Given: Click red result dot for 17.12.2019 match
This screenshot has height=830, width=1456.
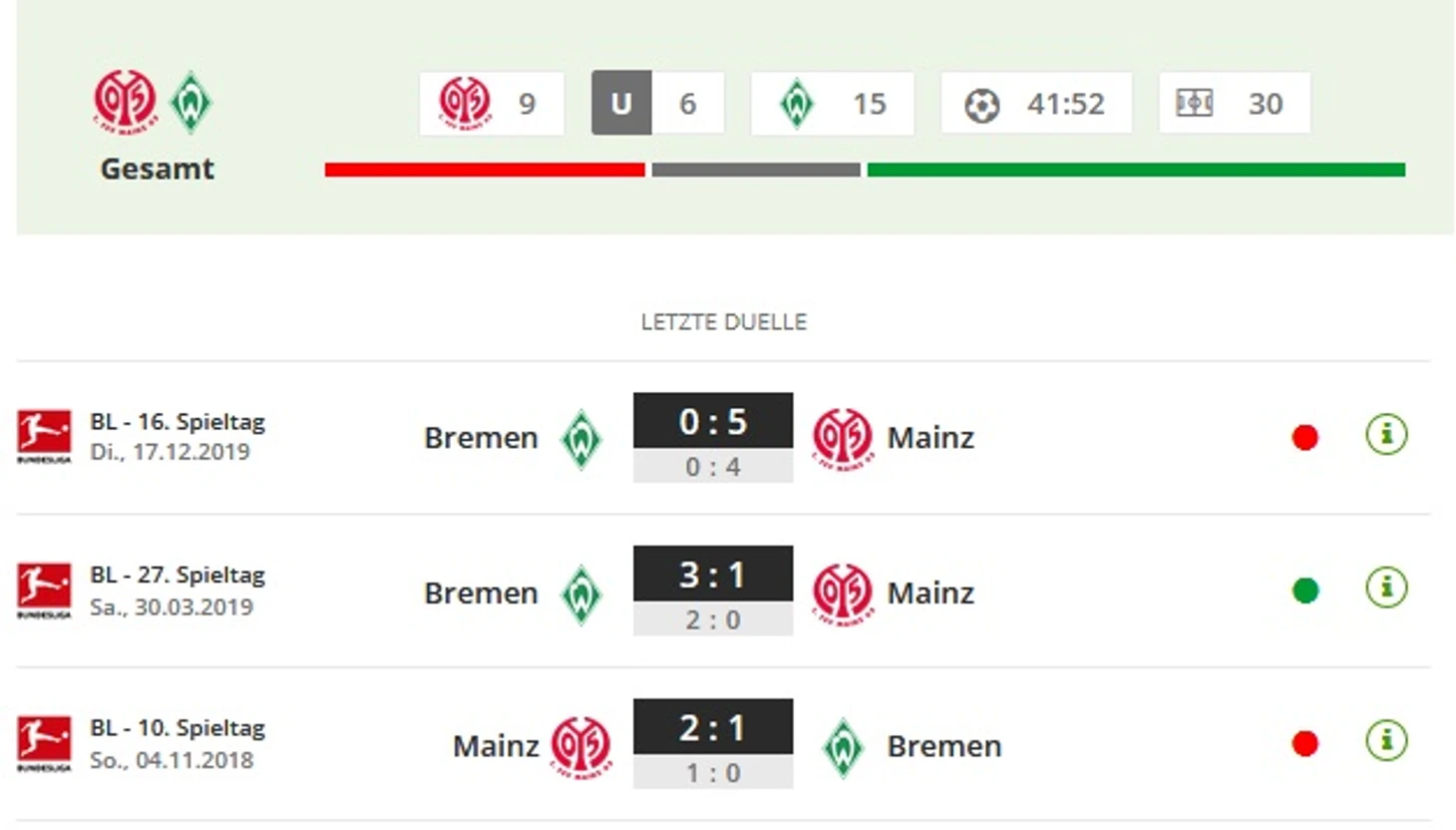Looking at the screenshot, I should 1304,437.
